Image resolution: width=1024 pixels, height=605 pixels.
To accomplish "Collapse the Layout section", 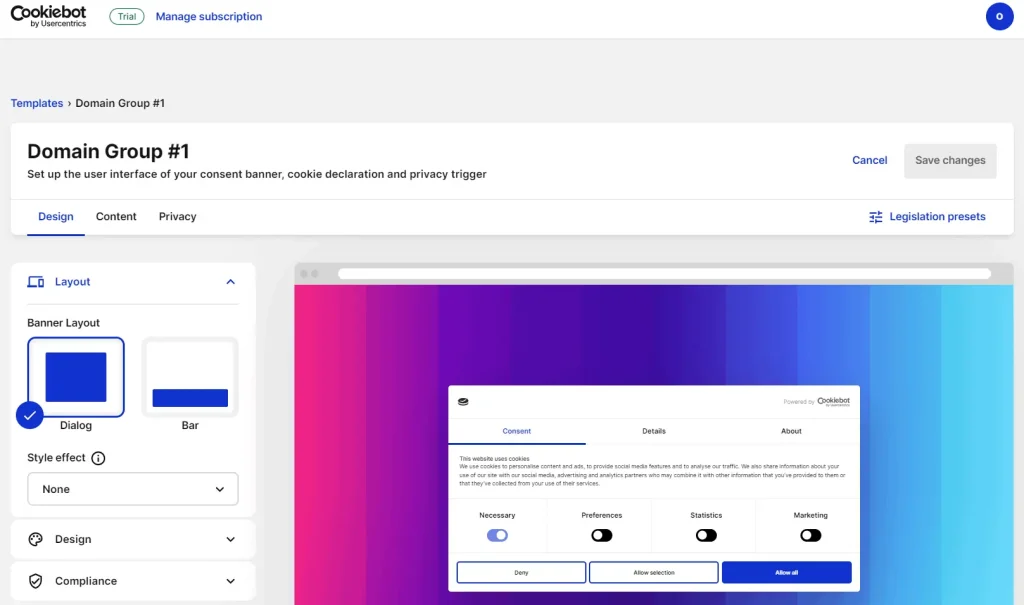I will point(230,281).
